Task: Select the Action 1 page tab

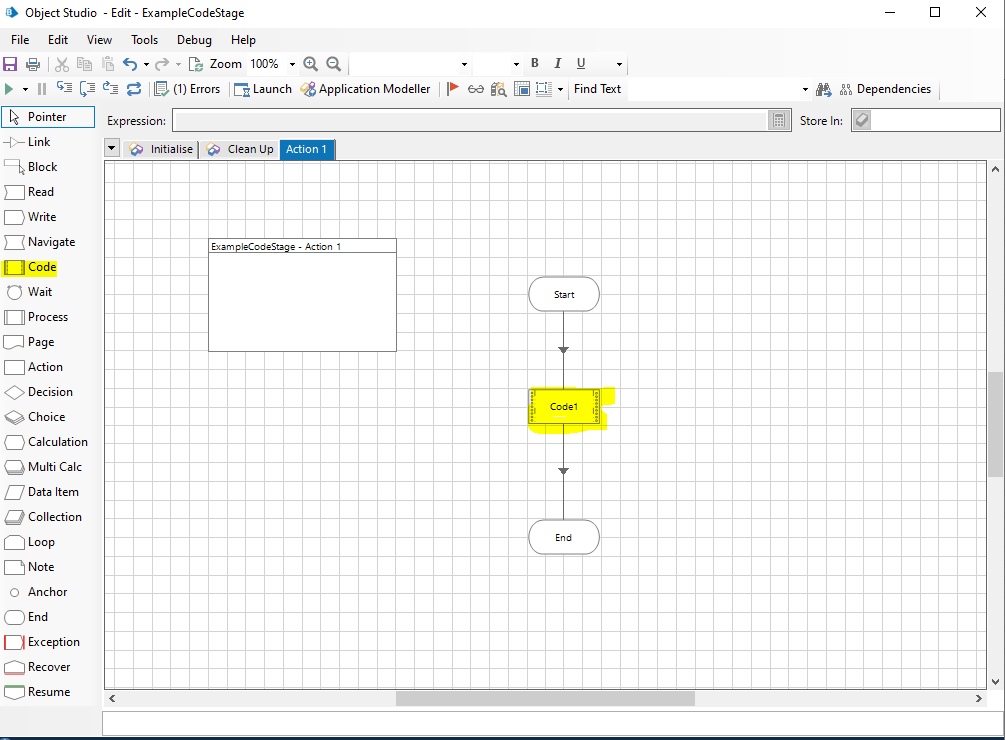Action: 306,149
